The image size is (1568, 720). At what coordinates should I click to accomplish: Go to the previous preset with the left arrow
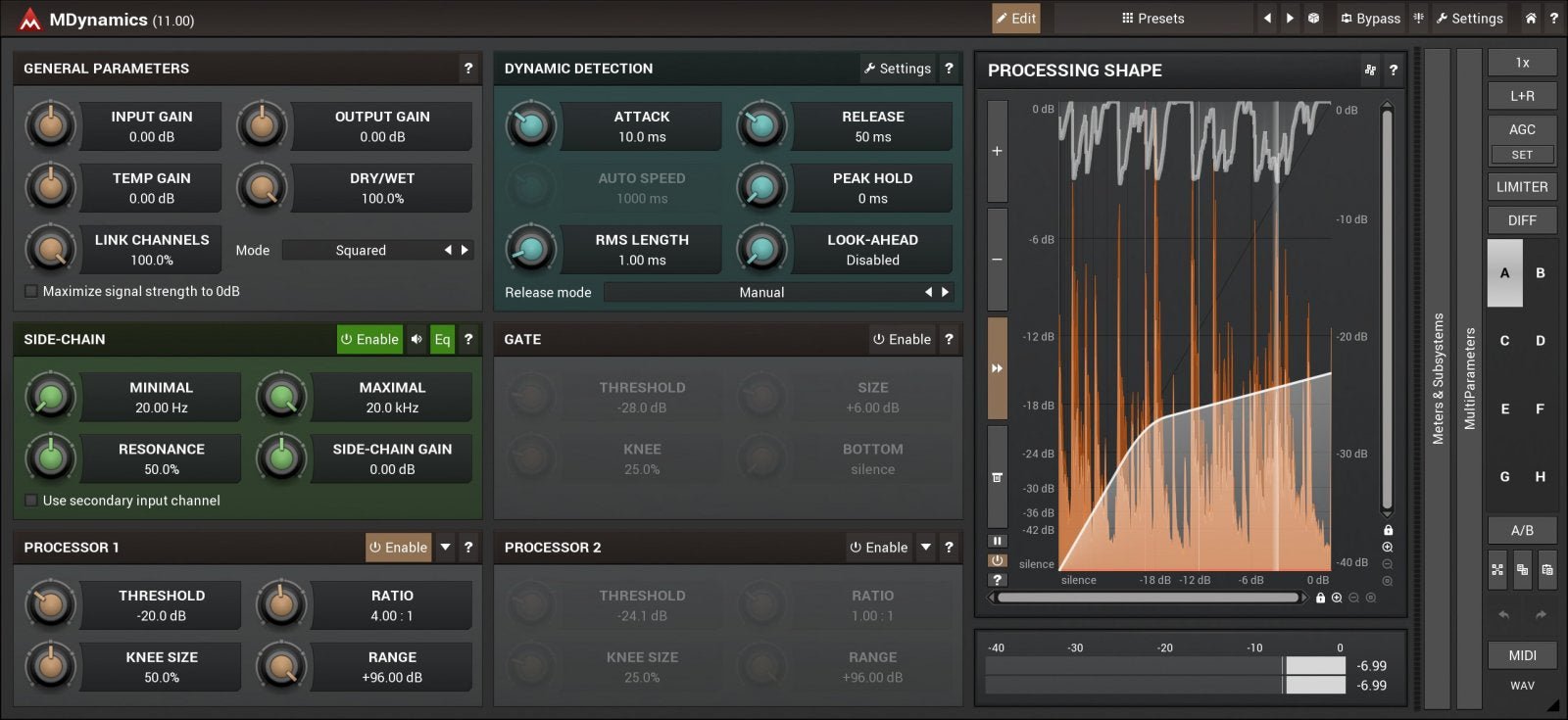[1267, 18]
